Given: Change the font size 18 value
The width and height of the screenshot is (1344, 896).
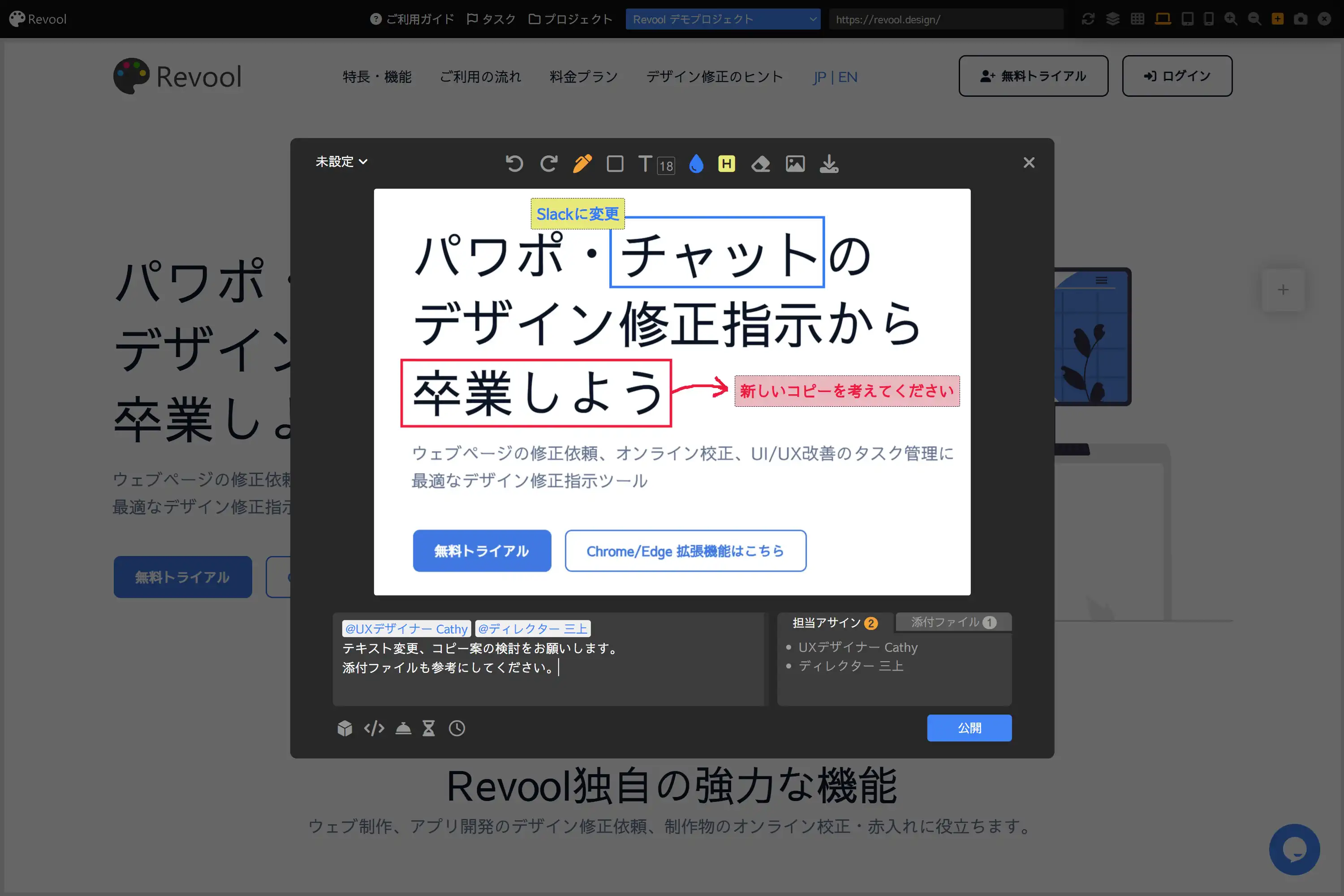Looking at the screenshot, I should (666, 166).
